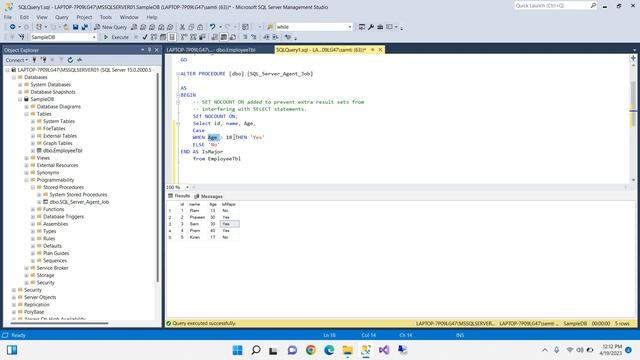Click the Undo arrow icon
Screen dimensions: 640x360
(x=212, y=27)
